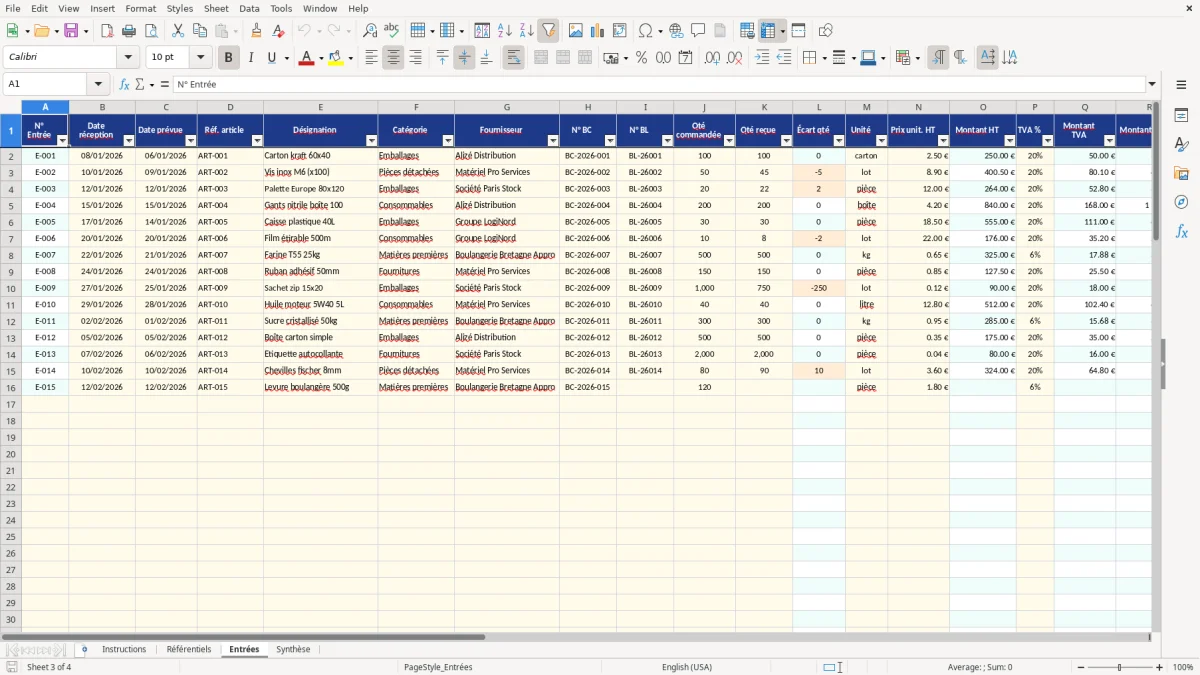Screen dimensions: 1200x675
Task: Click cell containing Palette Europe 80x120
Action: (x=320, y=189)
